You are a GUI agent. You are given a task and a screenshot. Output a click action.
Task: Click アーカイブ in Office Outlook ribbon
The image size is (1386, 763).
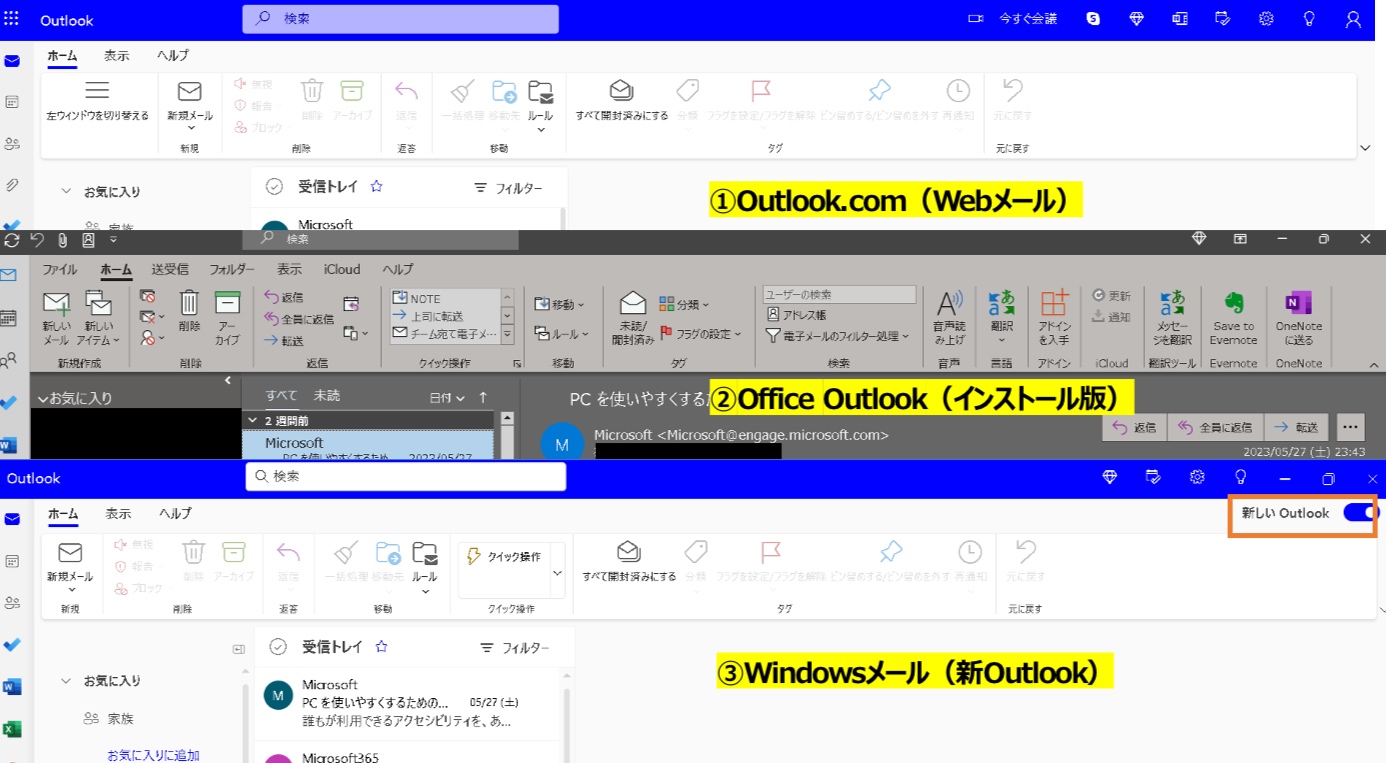point(227,318)
